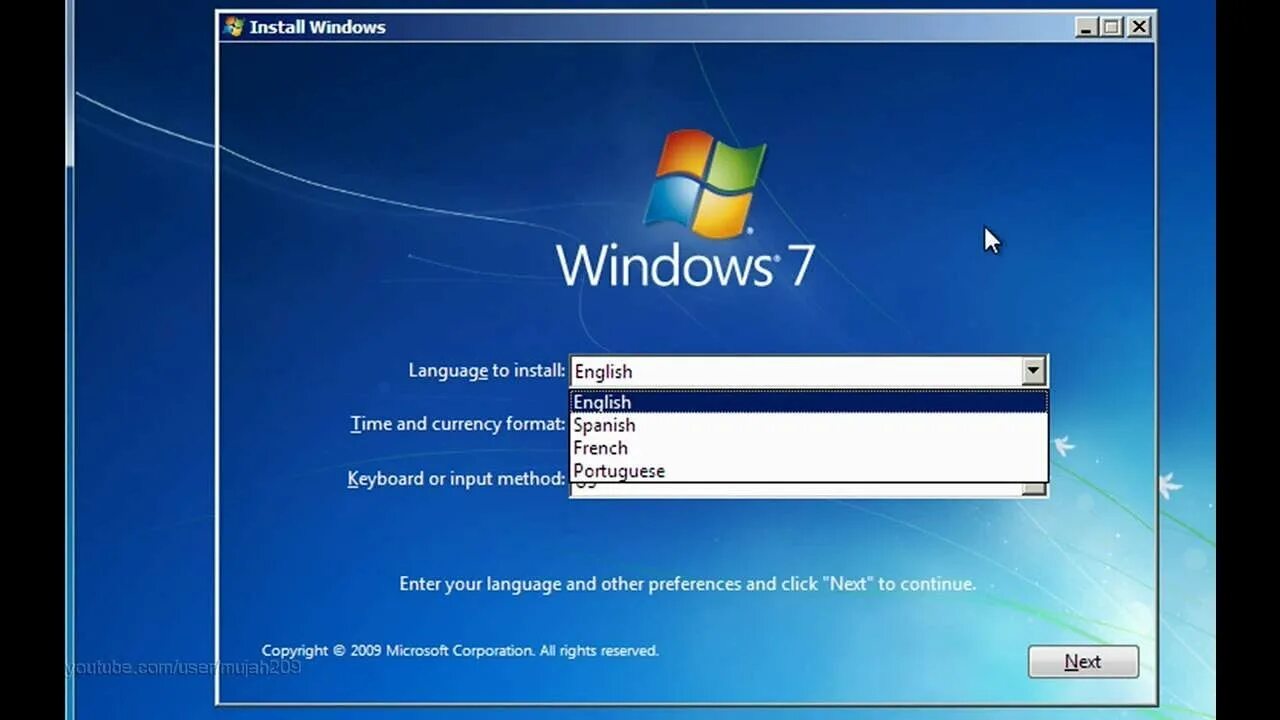
Task: Click the Language to install combo box field
Action: (808, 371)
